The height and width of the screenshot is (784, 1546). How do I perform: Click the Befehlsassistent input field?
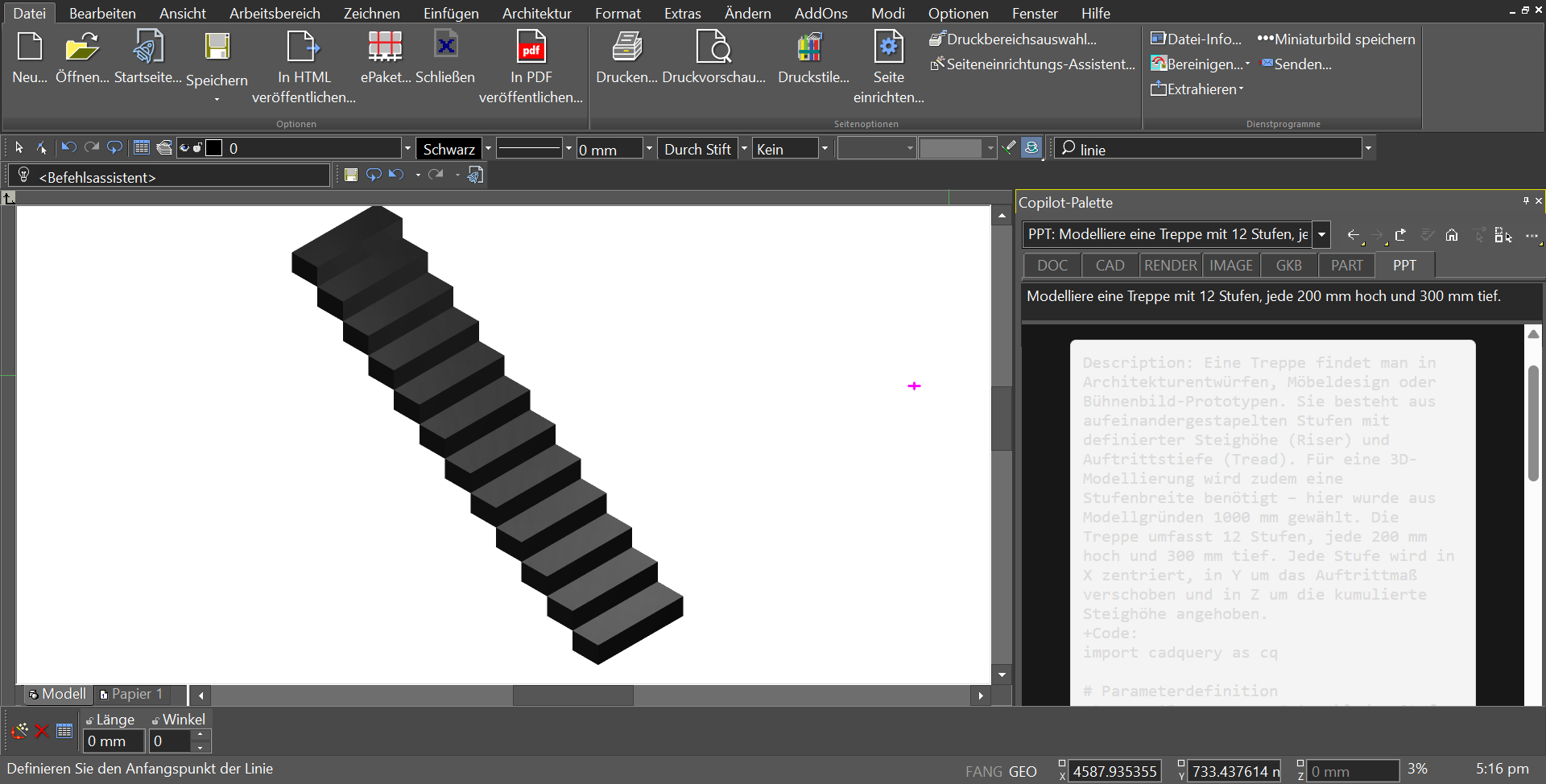click(x=169, y=176)
